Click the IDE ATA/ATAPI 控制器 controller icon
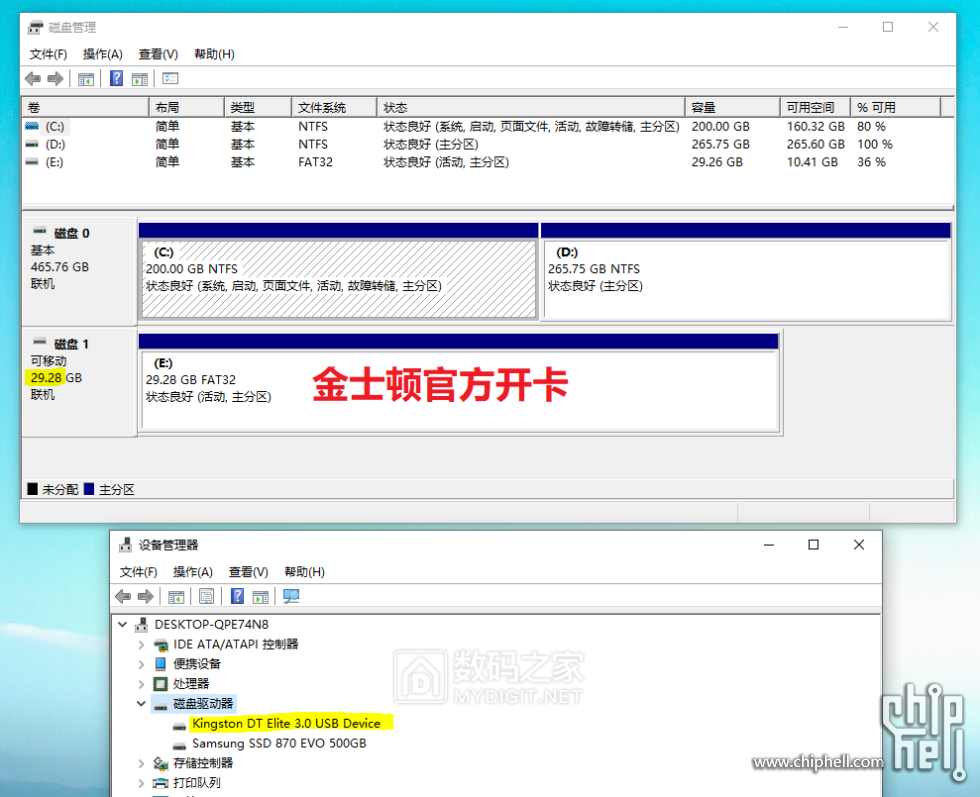The height and width of the screenshot is (797, 980). tap(161, 644)
